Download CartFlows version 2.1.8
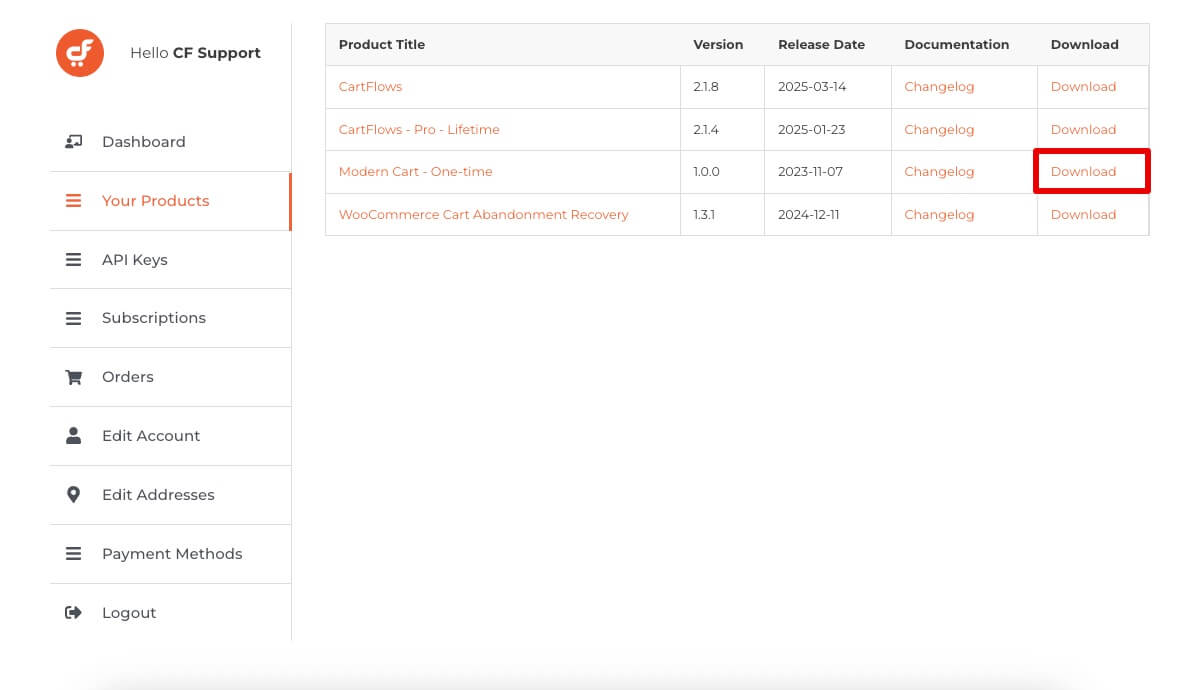This screenshot has width=1200, height=690. coord(1083,87)
